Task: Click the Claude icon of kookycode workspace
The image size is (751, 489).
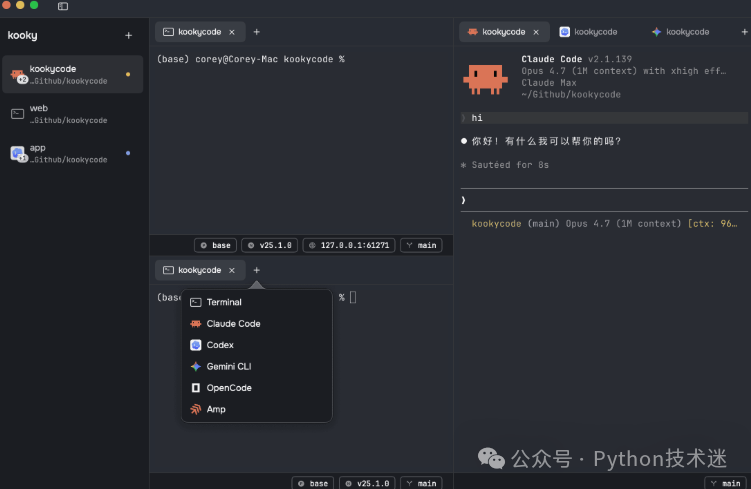Action: 18,75
